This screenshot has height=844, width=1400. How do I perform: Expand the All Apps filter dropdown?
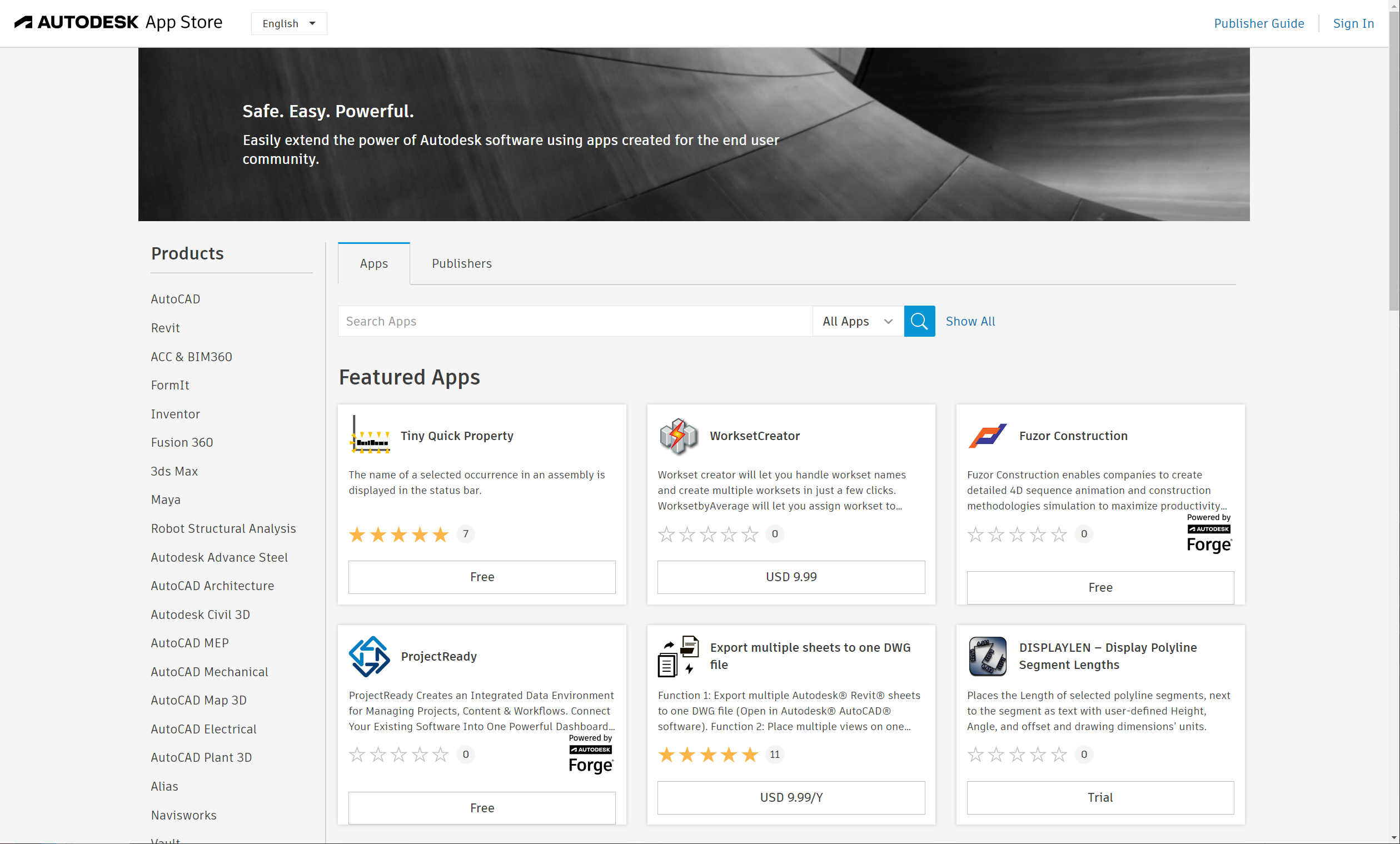point(858,321)
